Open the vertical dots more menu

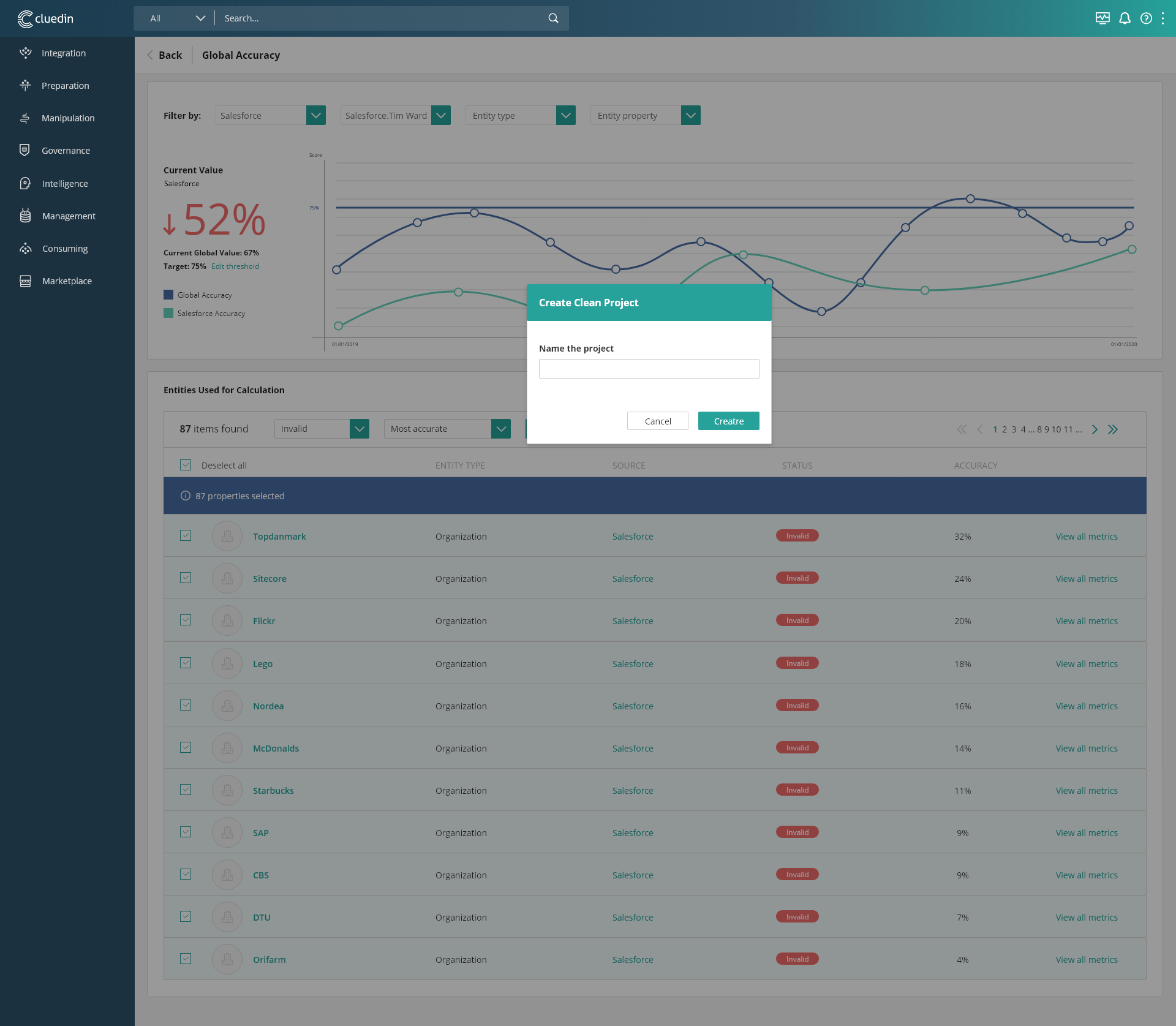1163,18
